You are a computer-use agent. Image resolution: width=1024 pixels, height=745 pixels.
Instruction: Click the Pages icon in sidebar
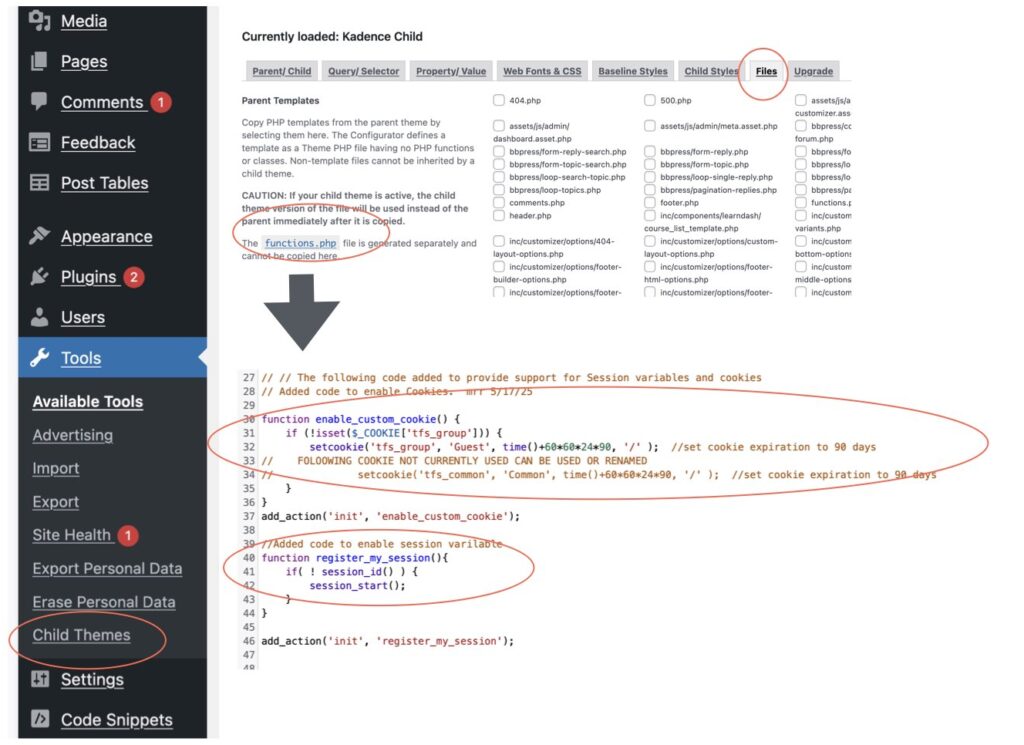(39, 62)
